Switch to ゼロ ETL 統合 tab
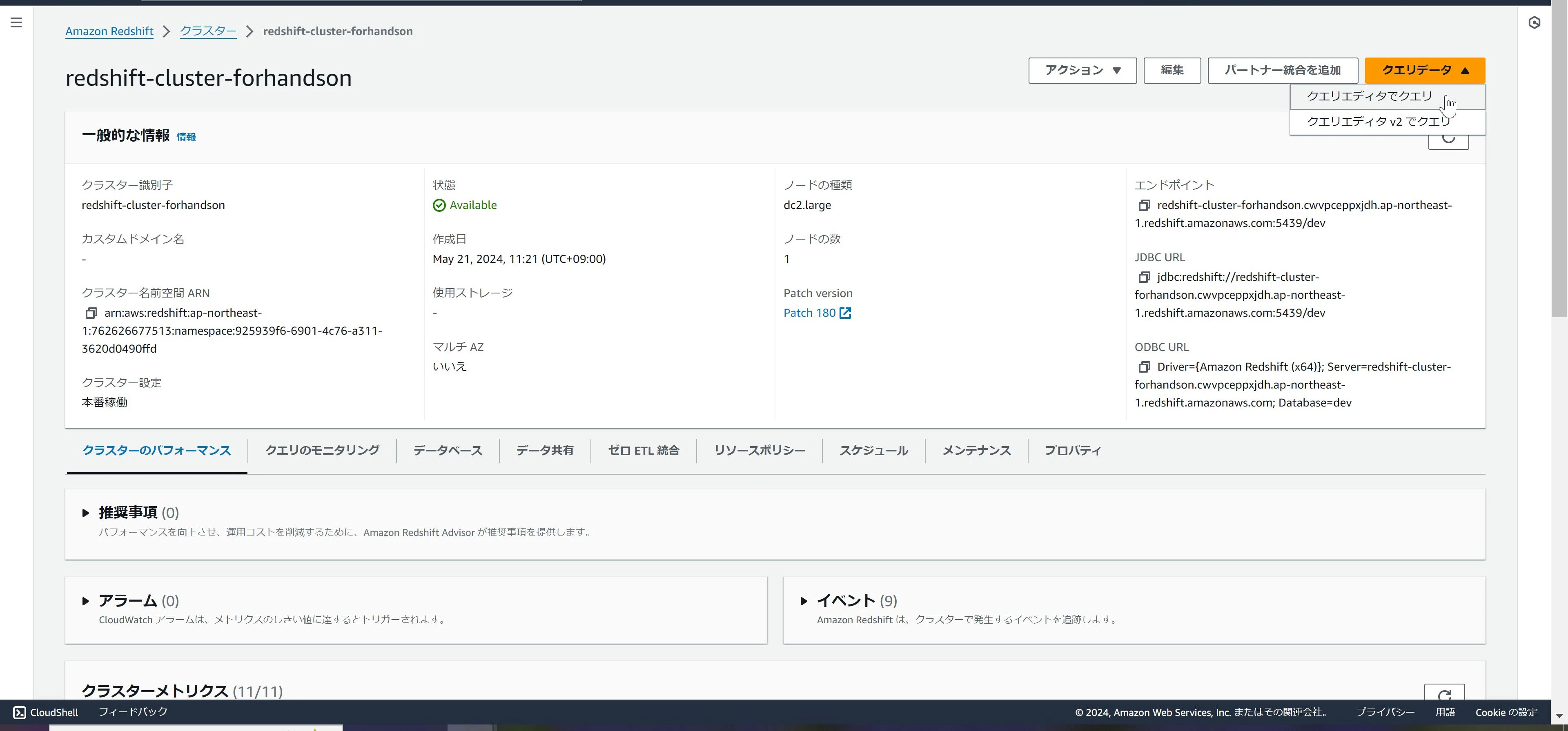The image size is (1568, 731). tap(644, 451)
